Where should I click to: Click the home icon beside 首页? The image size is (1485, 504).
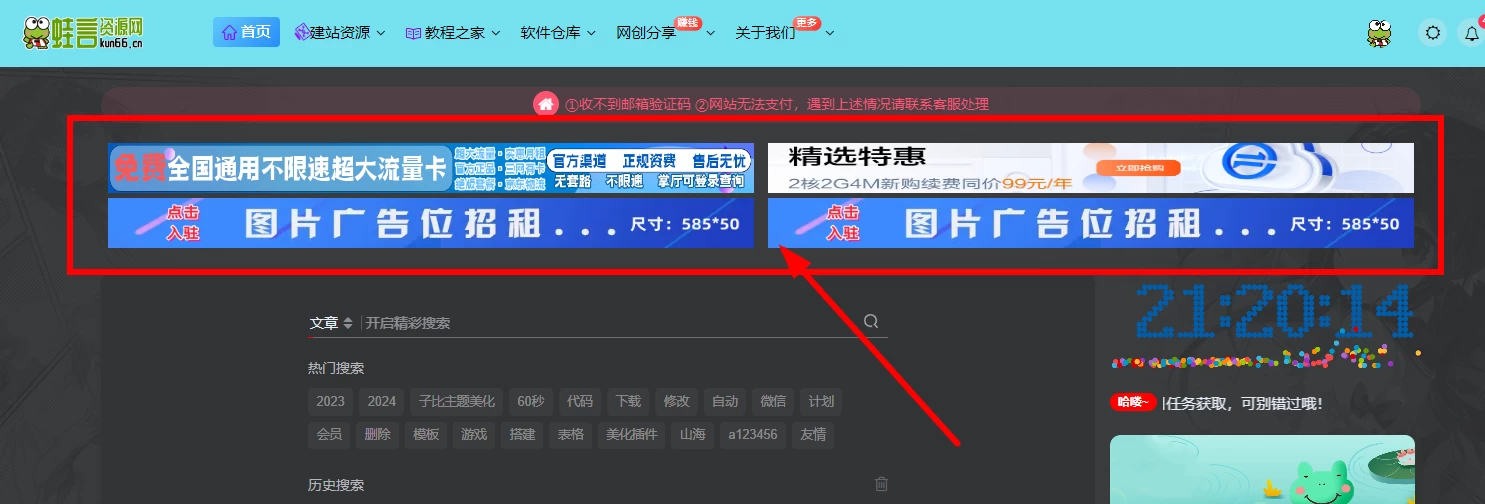[x=229, y=32]
